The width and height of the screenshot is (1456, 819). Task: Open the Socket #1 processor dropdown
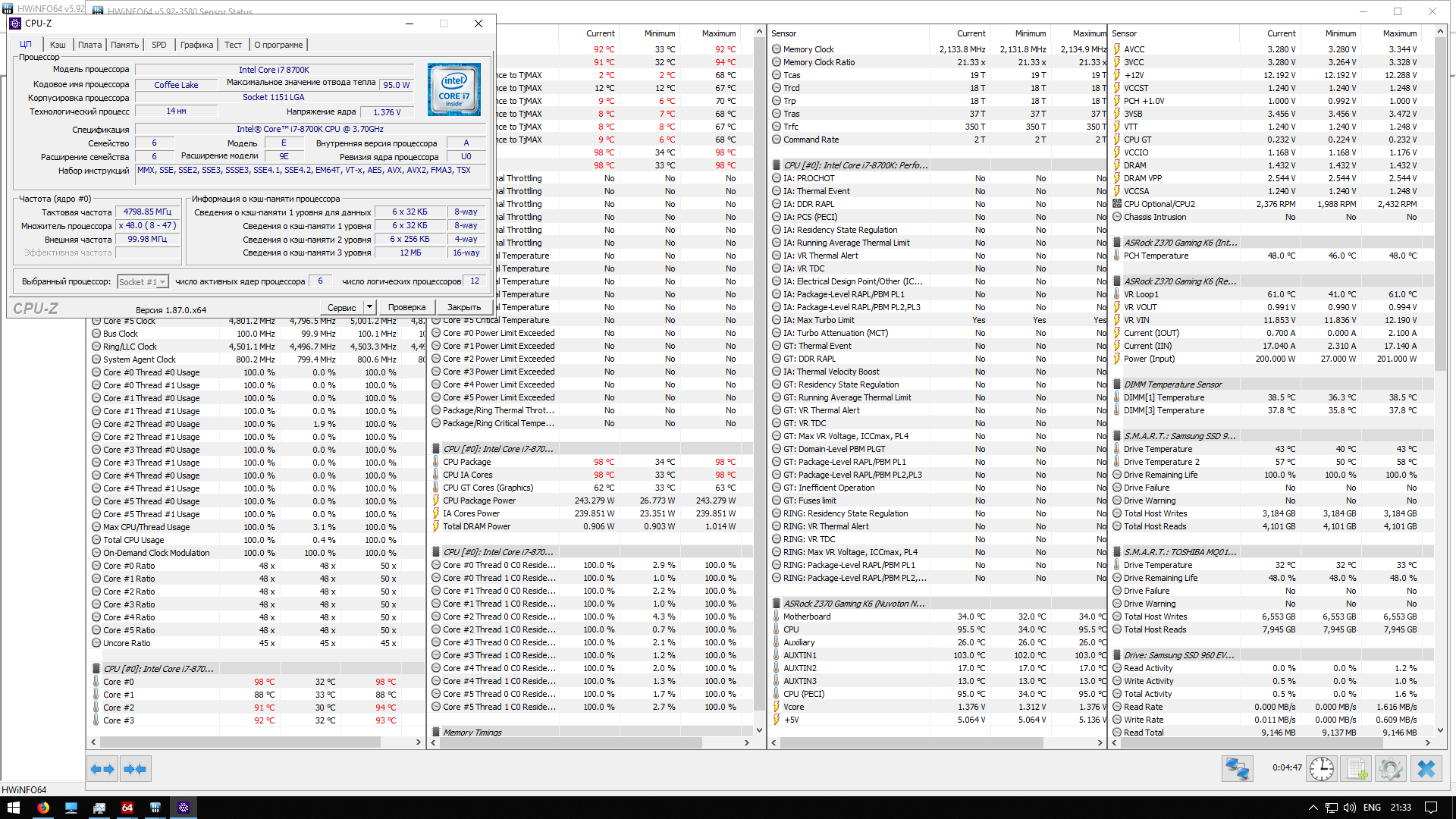143,281
